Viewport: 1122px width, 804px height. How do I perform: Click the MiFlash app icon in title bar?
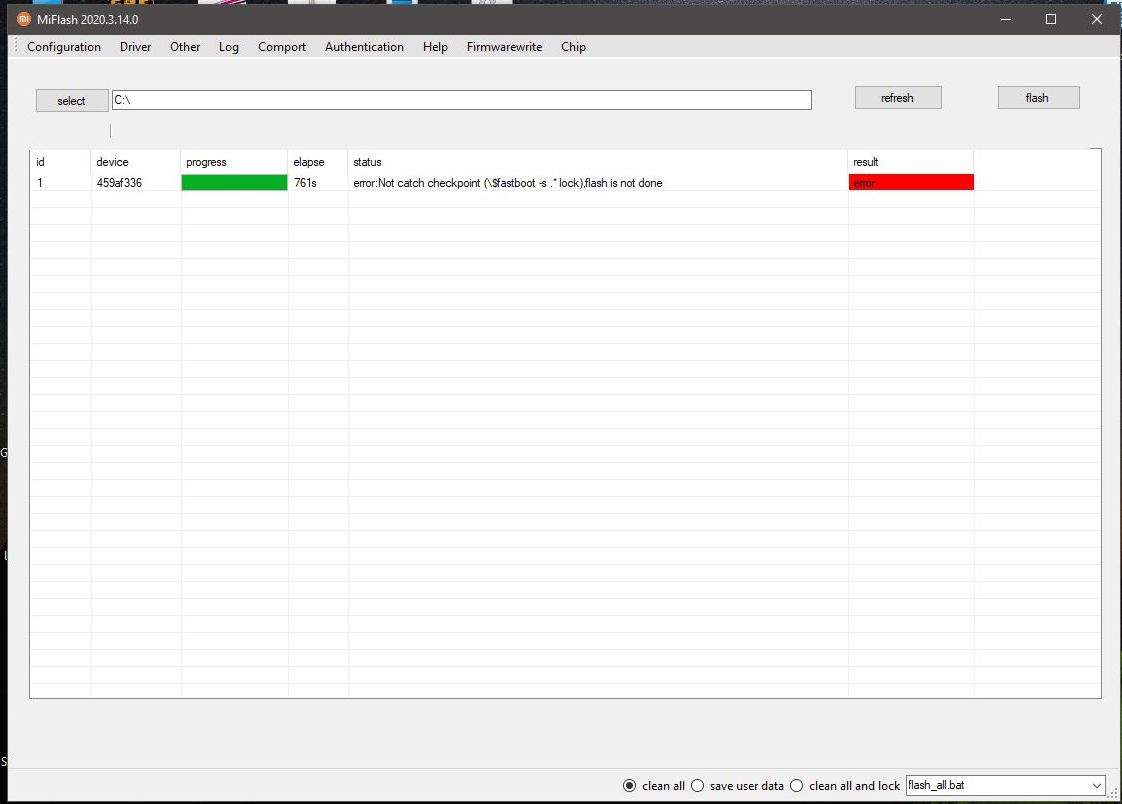24,19
